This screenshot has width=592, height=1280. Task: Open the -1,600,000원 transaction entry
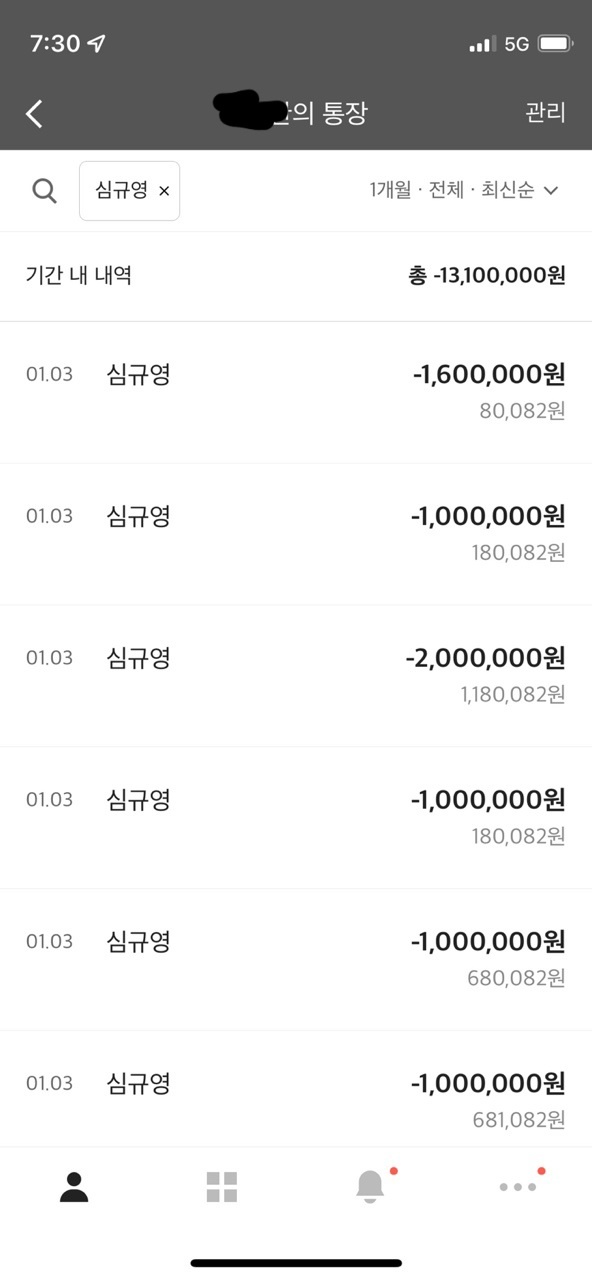(296, 392)
